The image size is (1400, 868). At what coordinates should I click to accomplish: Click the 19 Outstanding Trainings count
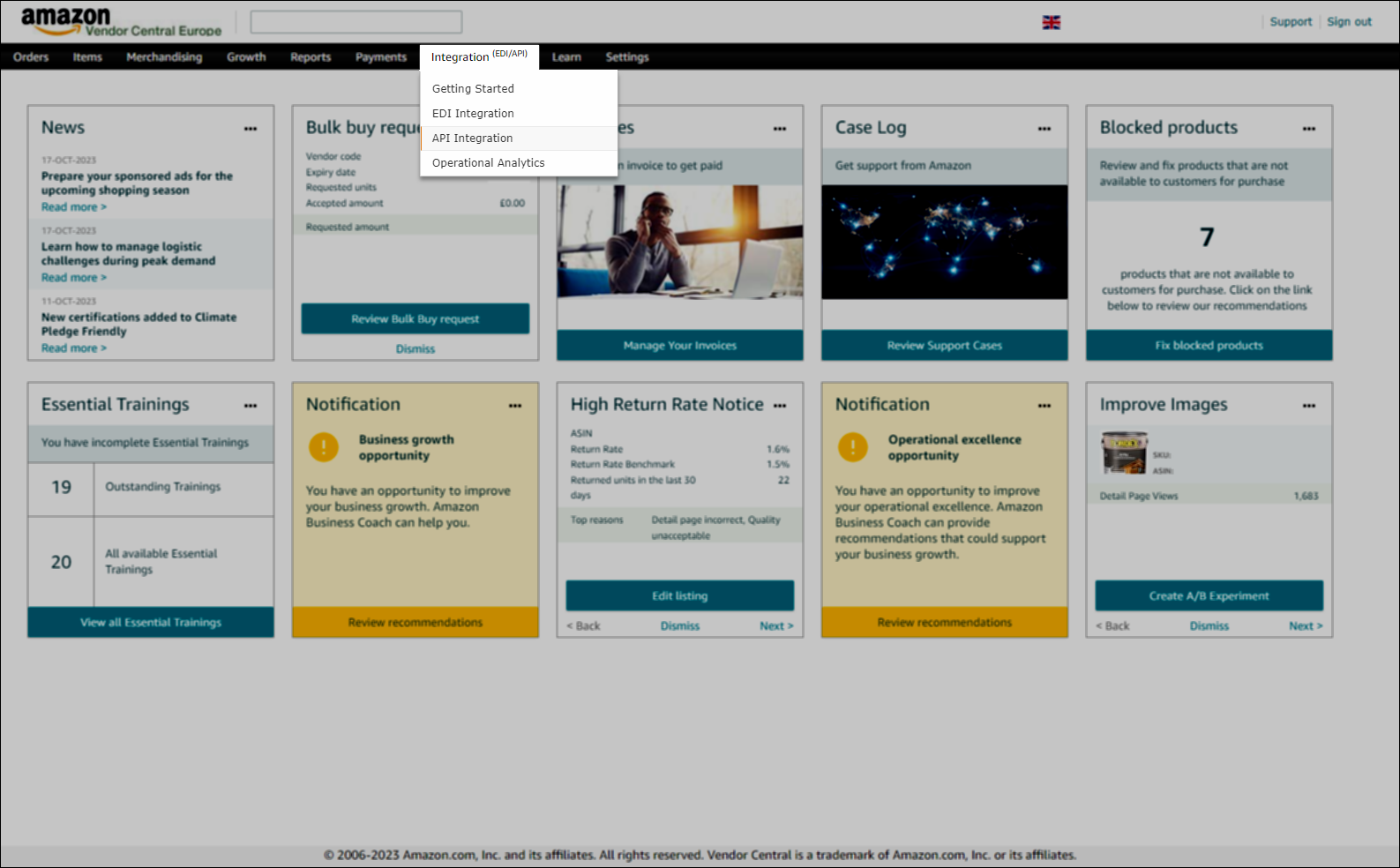coord(61,488)
